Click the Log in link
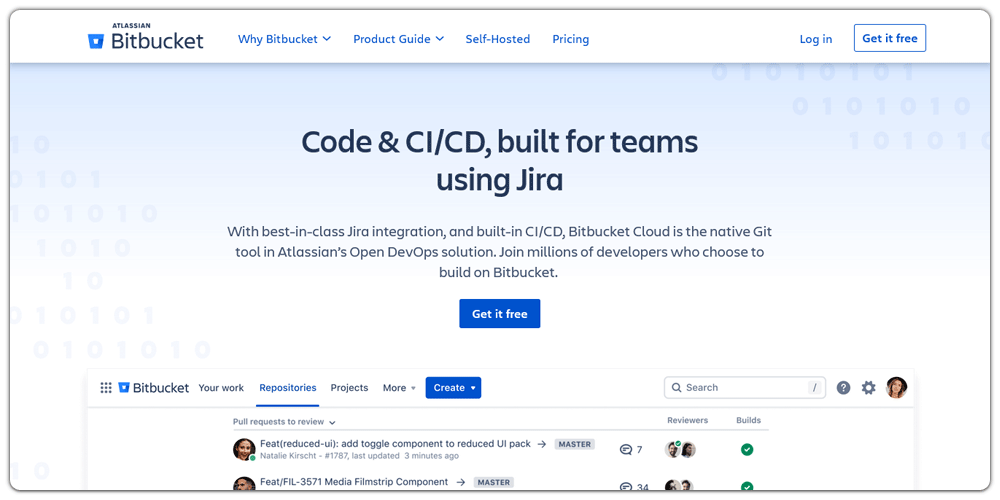1000x500 pixels. pos(816,39)
